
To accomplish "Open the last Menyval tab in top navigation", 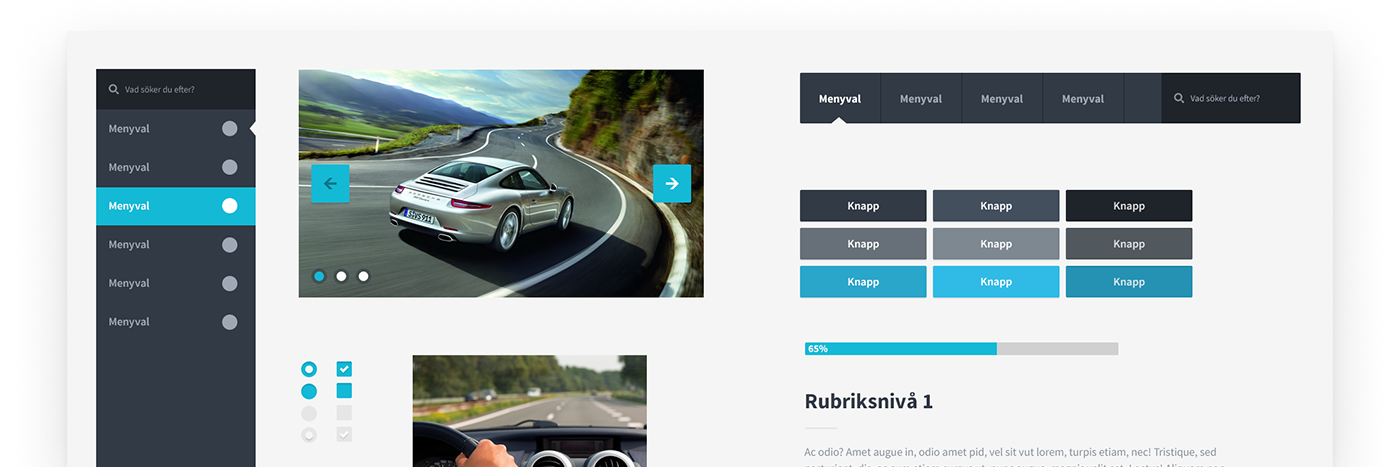I will tap(1083, 98).
